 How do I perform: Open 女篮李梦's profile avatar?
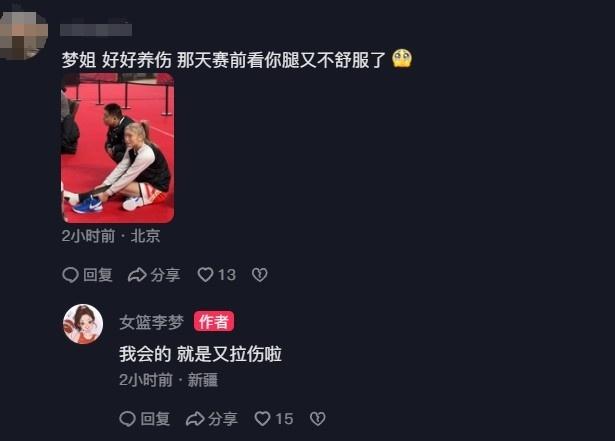coord(83,324)
